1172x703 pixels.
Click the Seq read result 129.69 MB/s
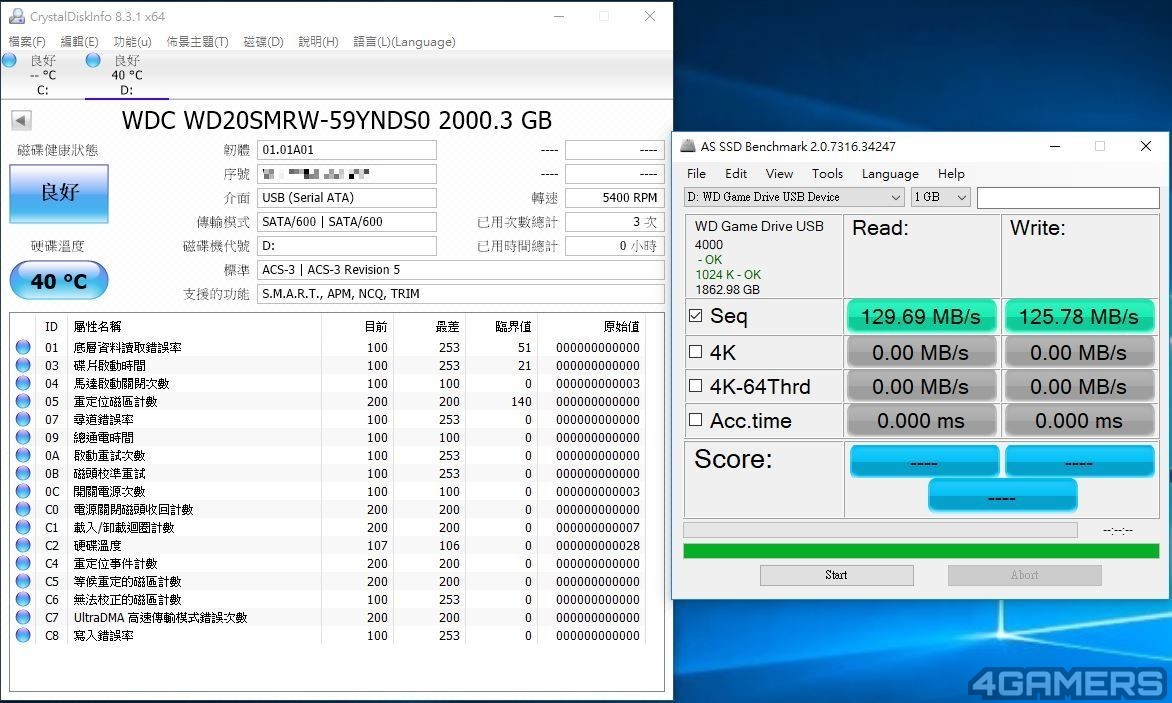tap(921, 317)
